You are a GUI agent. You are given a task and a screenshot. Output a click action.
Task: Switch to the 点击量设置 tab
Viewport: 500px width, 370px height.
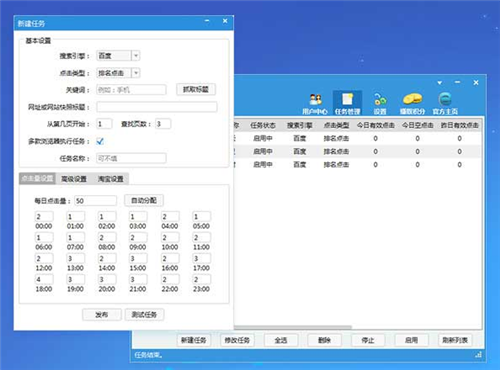[37, 178]
